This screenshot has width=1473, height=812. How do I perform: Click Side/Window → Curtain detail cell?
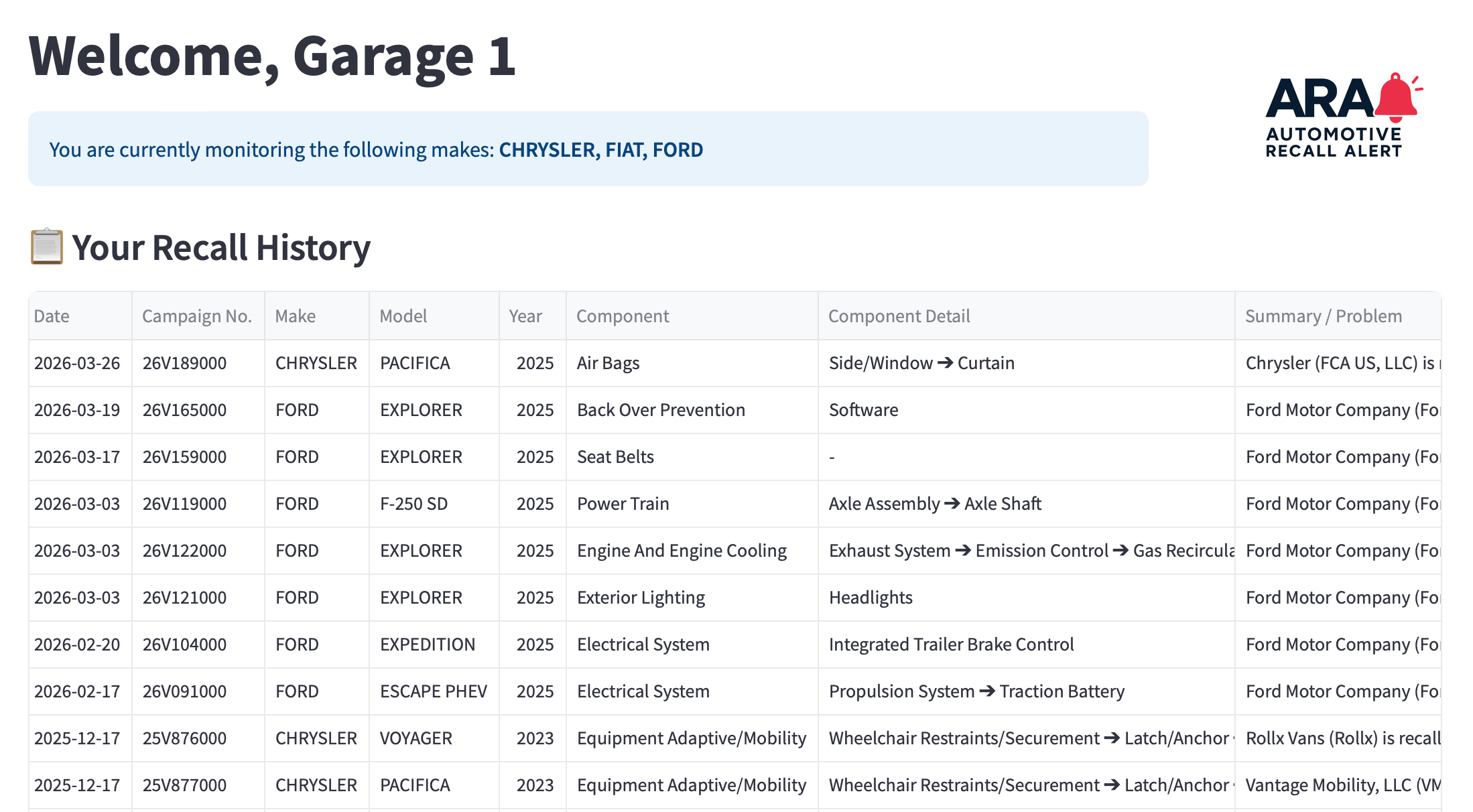click(1027, 363)
